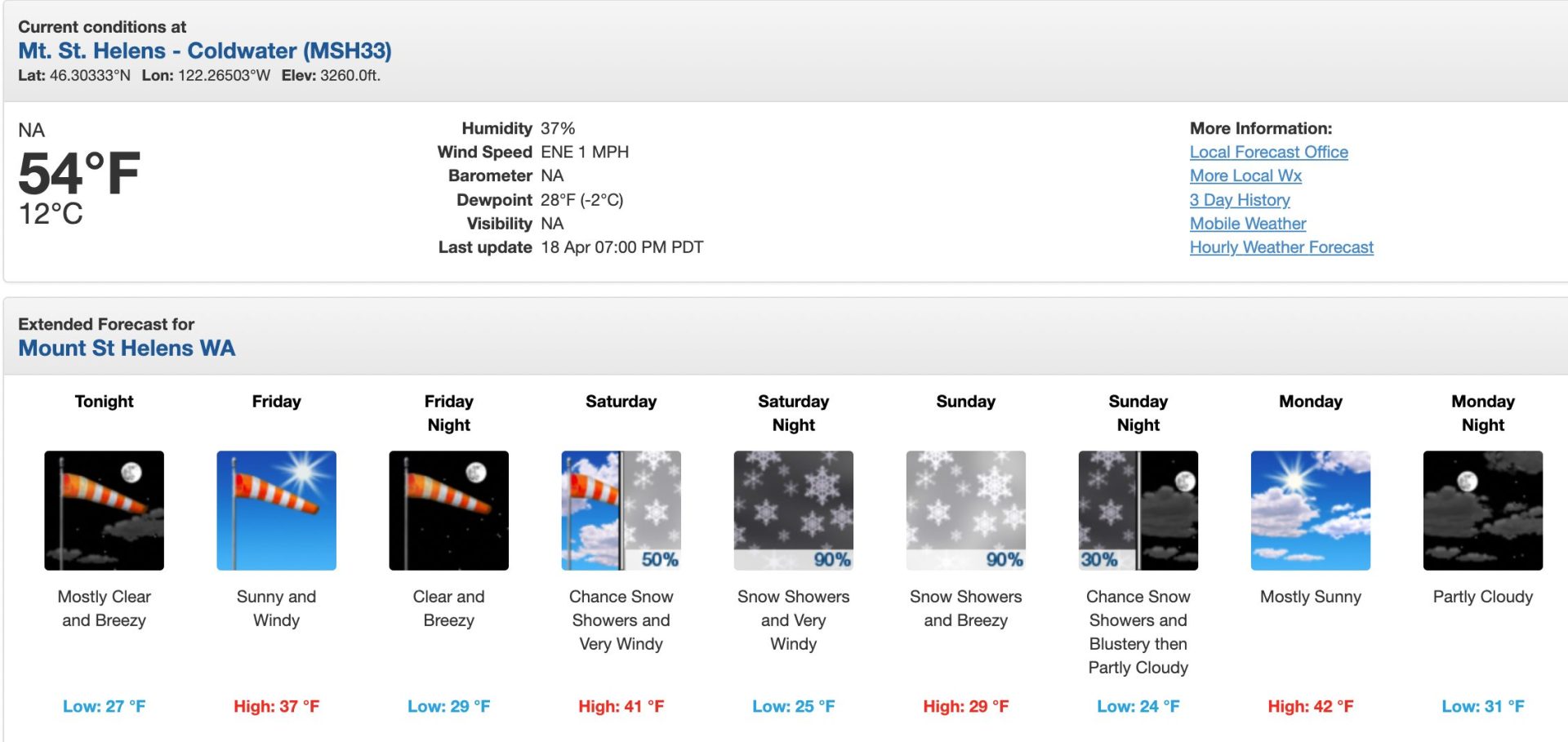Click the Saturday 50% snow icon
This screenshot has height=742, width=1568.
621,510
